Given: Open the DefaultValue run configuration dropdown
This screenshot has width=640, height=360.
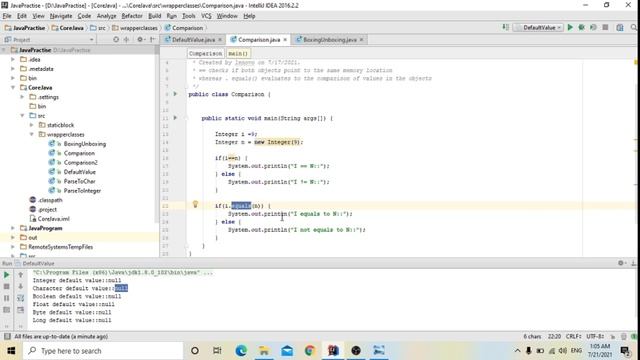Looking at the screenshot, I should click(x=538, y=27).
